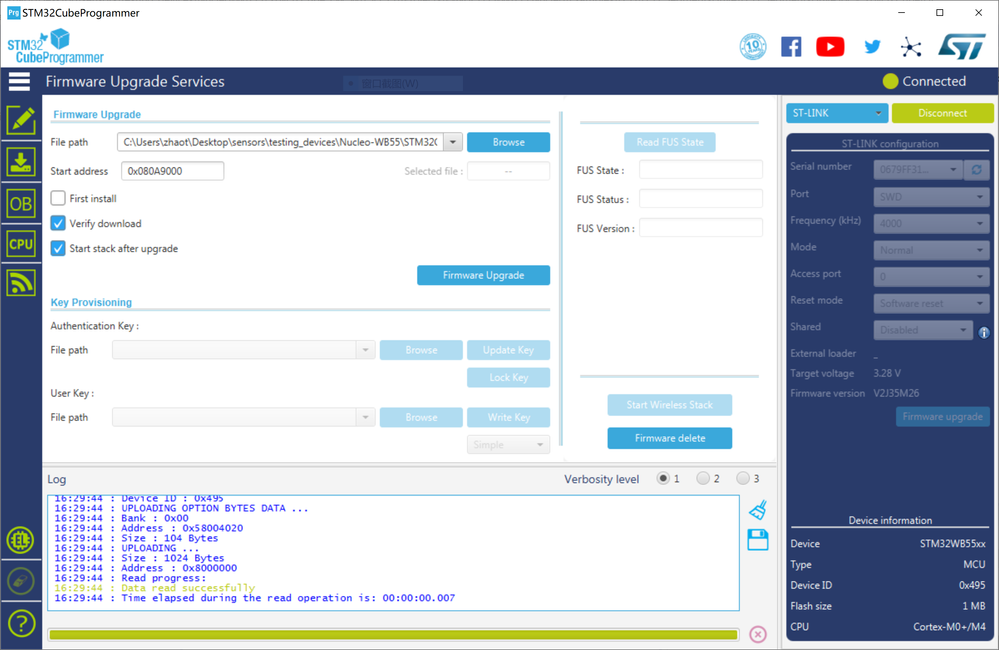This screenshot has width=999, height=650.
Task: Open the ST Twitter page
Action: [x=872, y=47]
